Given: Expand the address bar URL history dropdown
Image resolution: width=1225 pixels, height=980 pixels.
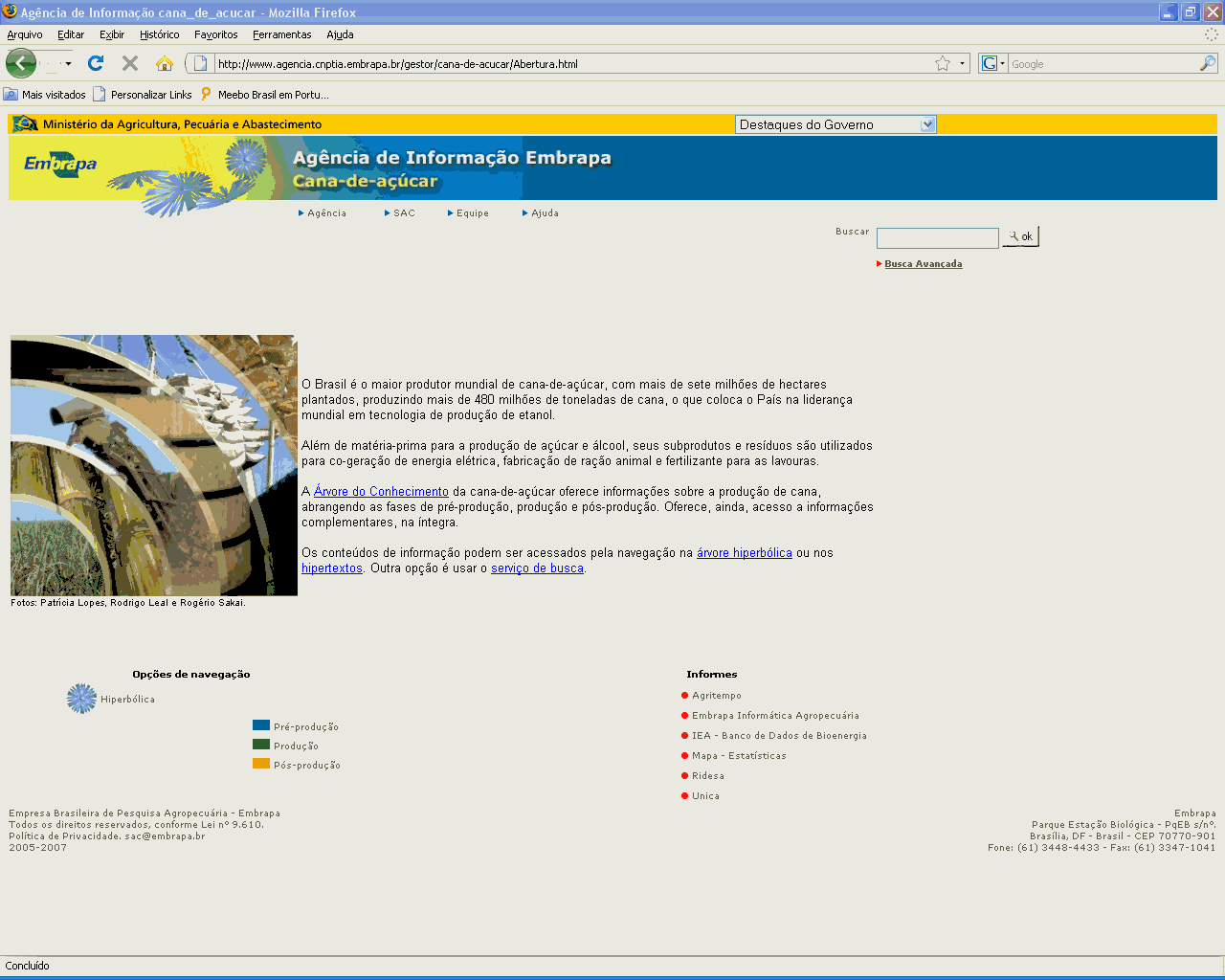Looking at the screenshot, I should point(962,64).
